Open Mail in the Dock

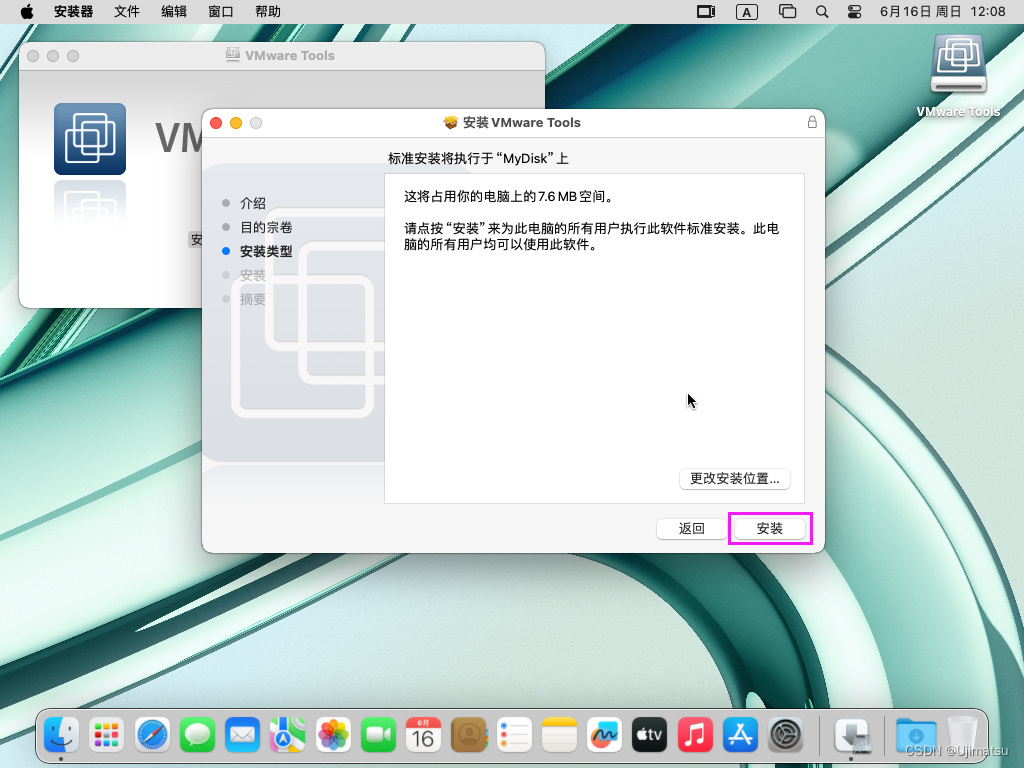(x=242, y=735)
